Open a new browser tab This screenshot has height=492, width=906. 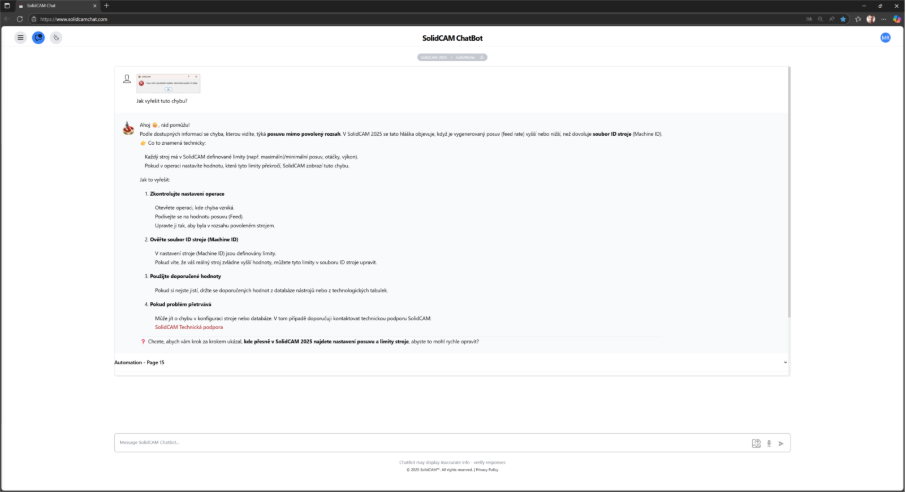106,6
